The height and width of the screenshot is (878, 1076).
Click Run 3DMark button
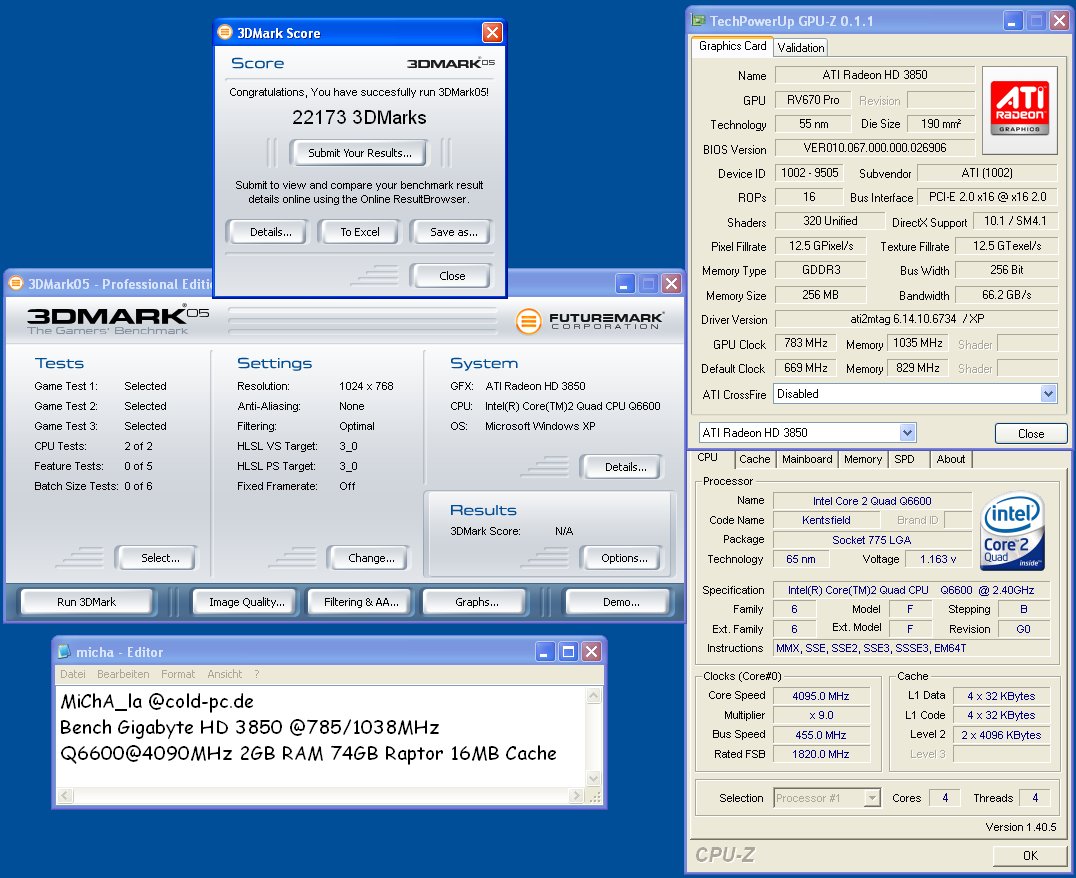click(86, 602)
